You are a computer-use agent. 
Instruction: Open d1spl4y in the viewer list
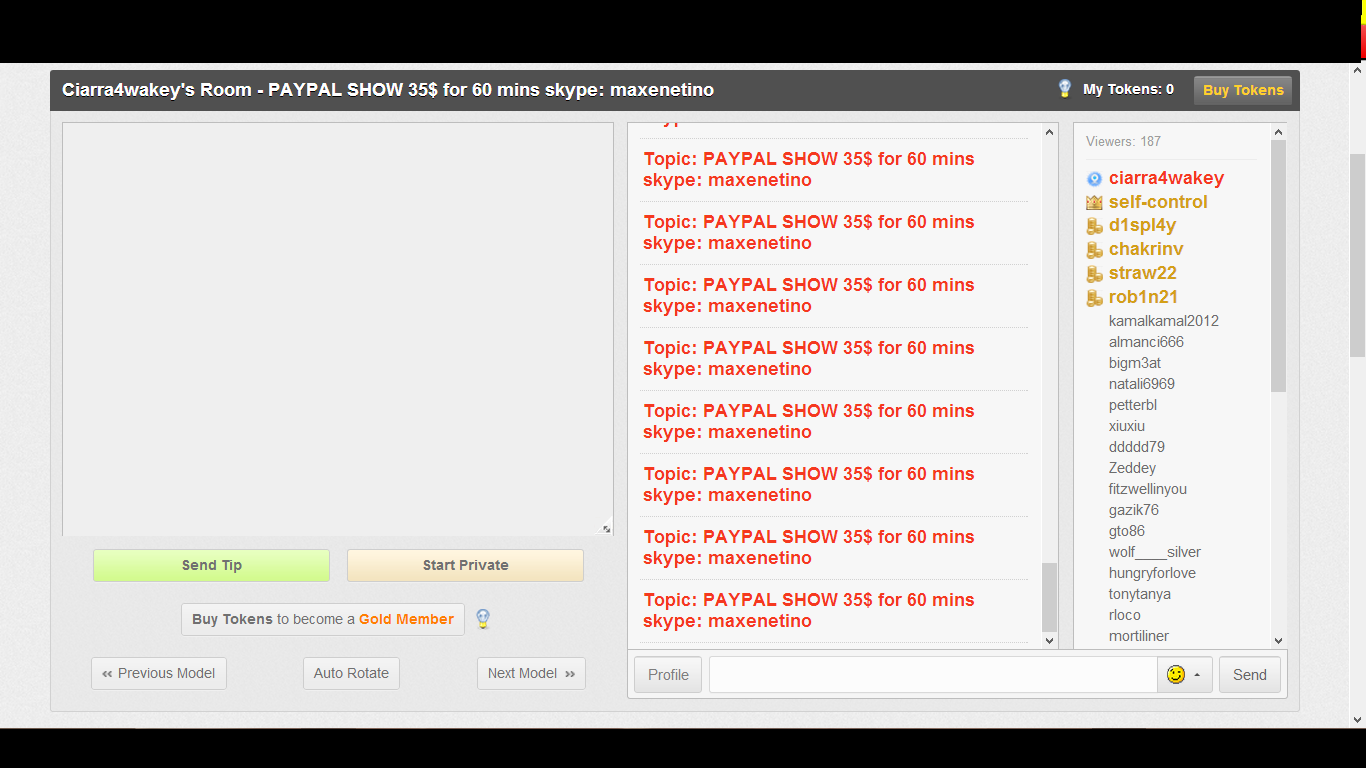coord(1142,226)
